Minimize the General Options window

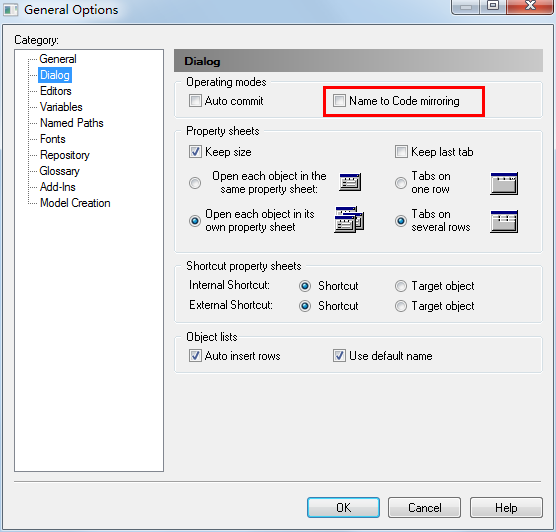pyautogui.click(x=466, y=6)
